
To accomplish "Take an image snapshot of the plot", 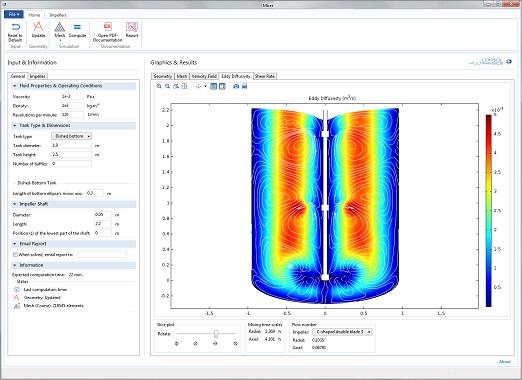I will point(236,86).
